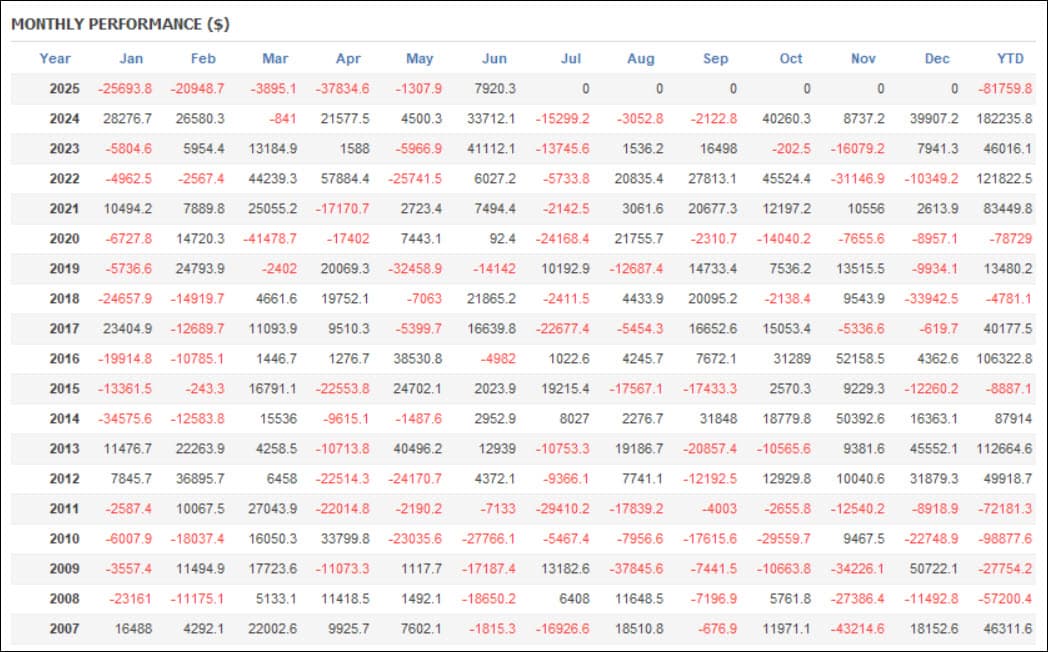Image resolution: width=1048 pixels, height=652 pixels.
Task: Click the Aug column header
Action: pos(641,59)
